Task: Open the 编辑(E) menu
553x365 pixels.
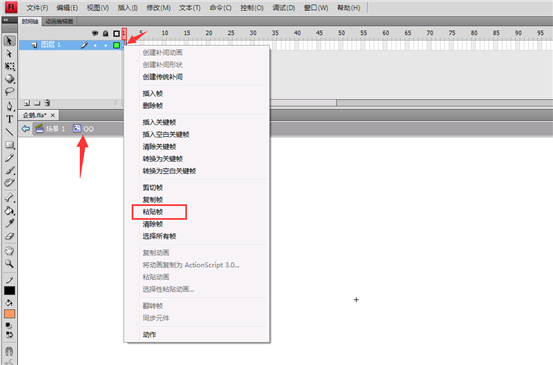Action: coord(67,7)
